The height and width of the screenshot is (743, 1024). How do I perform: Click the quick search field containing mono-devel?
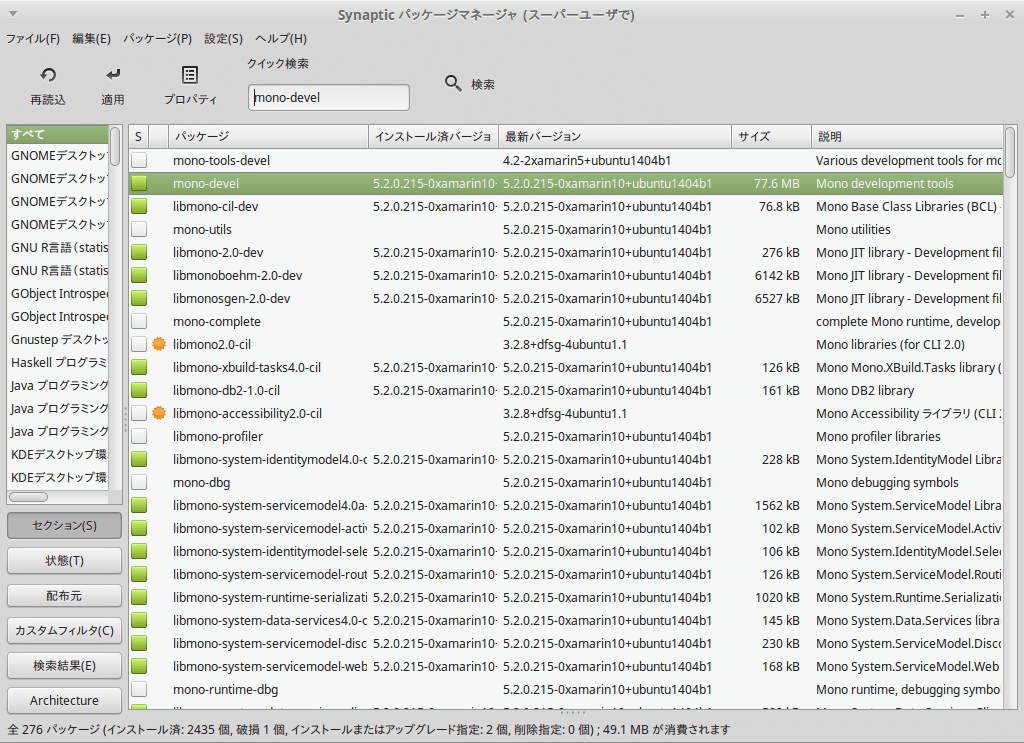tap(328, 97)
